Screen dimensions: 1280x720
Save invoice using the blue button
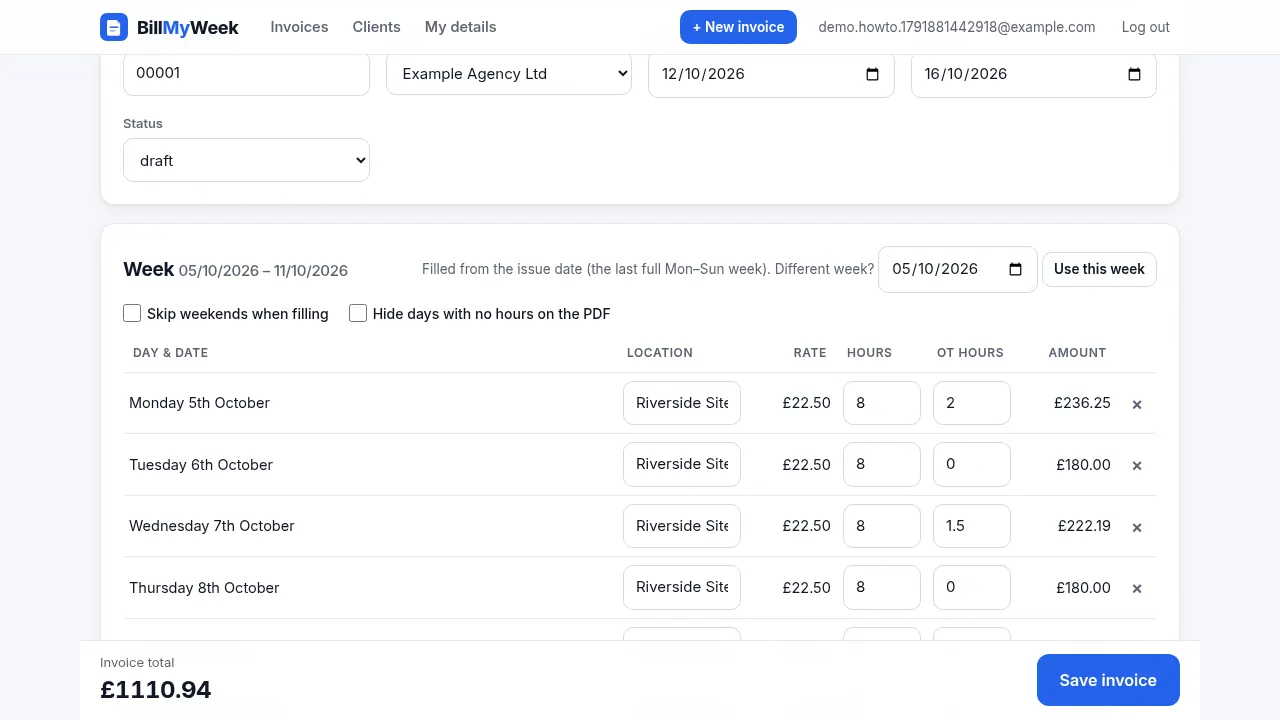[x=1108, y=680]
